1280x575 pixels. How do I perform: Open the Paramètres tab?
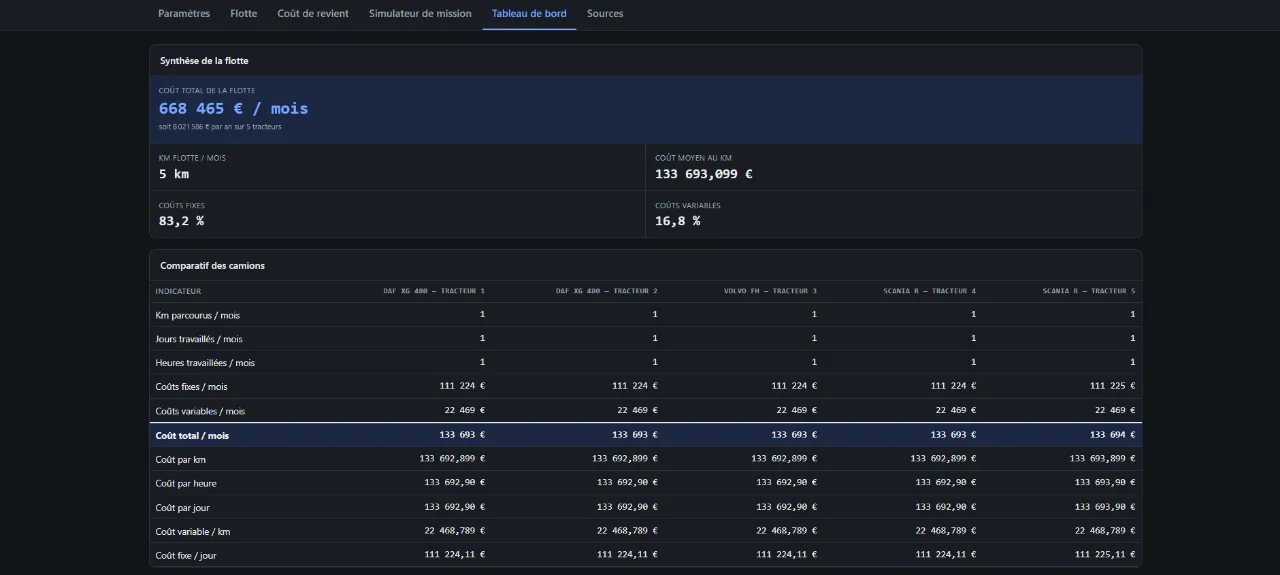pyautogui.click(x=184, y=14)
